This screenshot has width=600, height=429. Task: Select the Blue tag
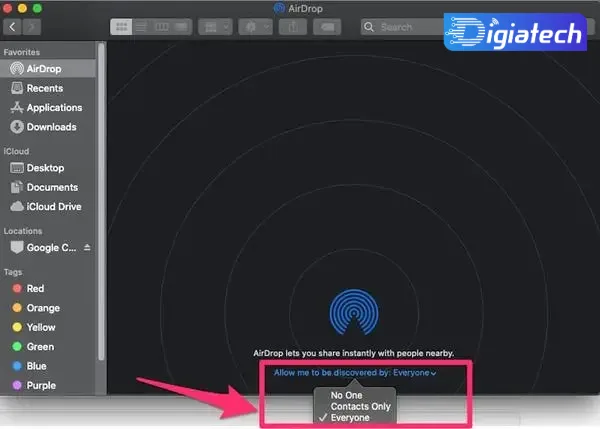point(47,366)
